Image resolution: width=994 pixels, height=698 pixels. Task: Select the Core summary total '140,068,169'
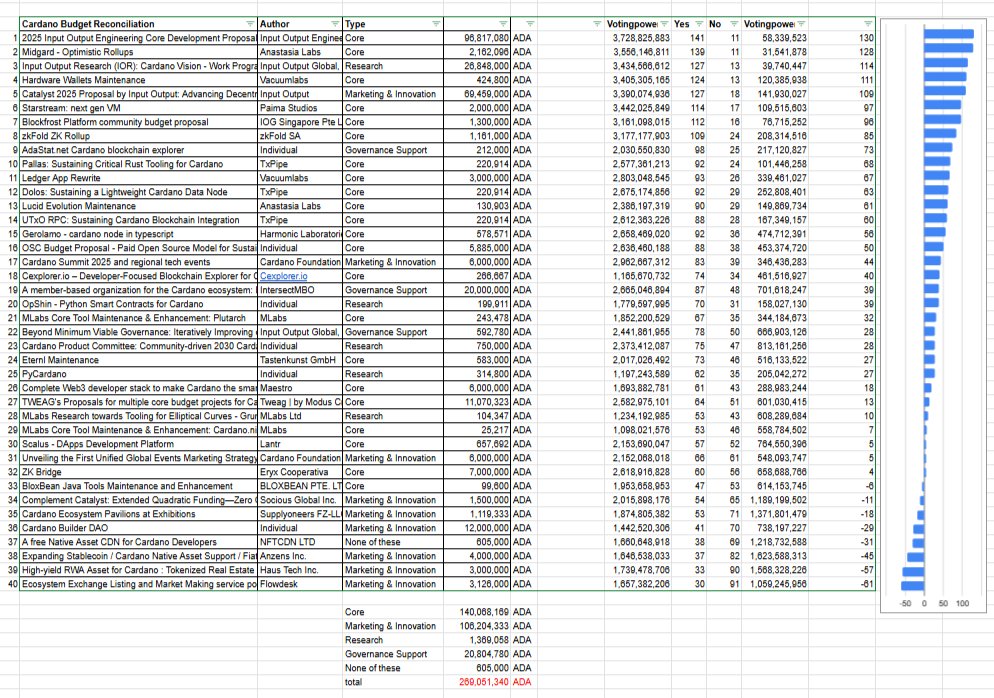(x=477, y=612)
